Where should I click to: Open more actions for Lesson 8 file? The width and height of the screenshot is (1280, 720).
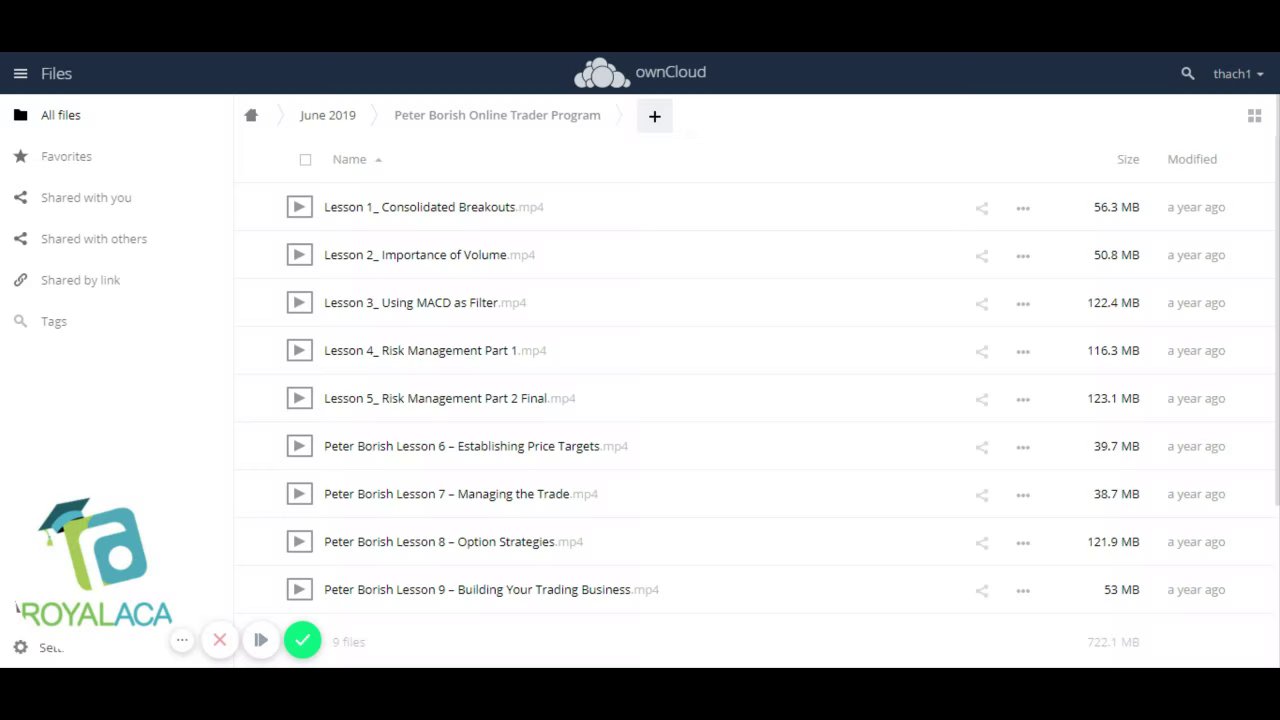click(x=1023, y=542)
